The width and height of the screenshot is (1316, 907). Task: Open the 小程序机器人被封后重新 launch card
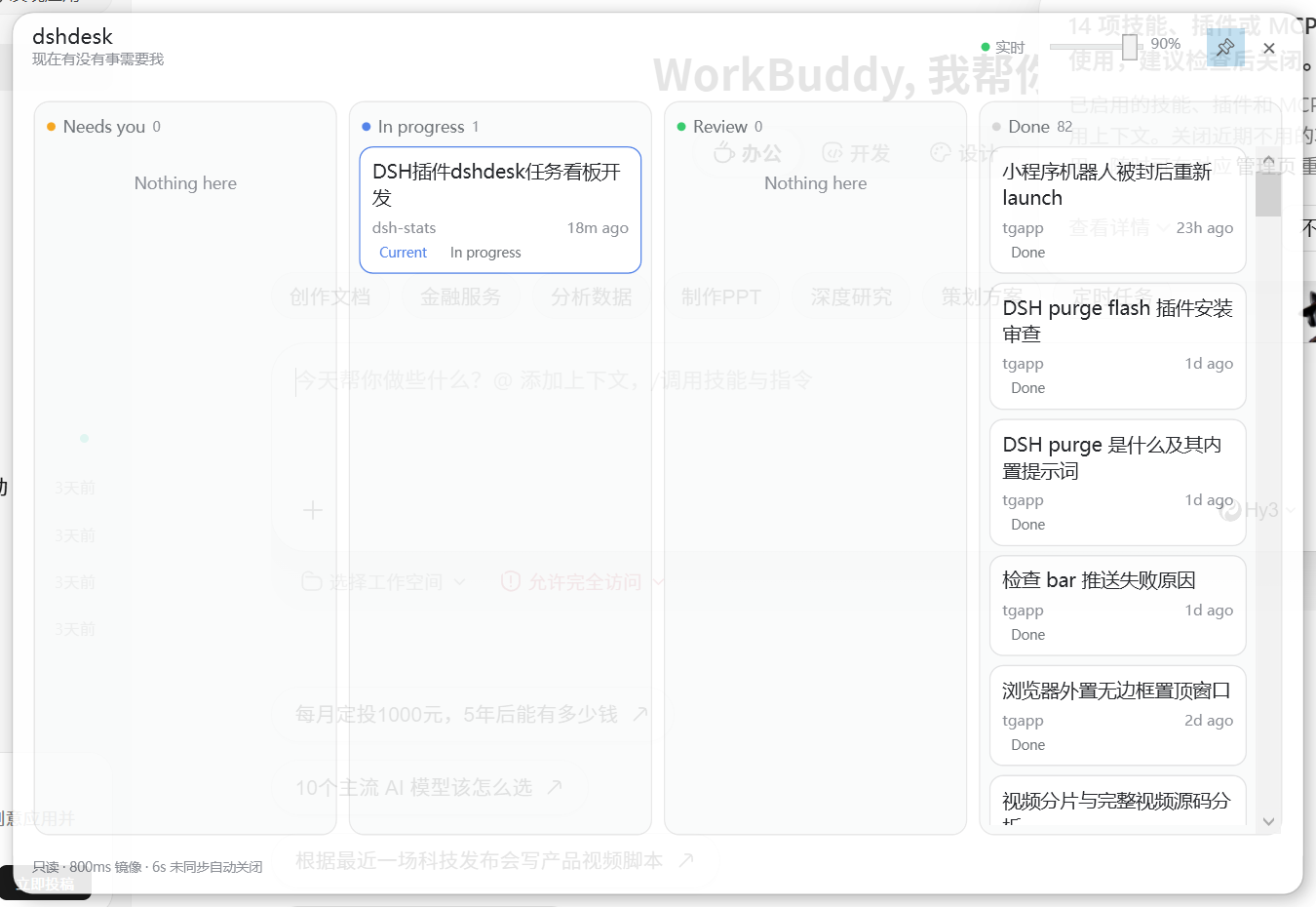(1117, 210)
